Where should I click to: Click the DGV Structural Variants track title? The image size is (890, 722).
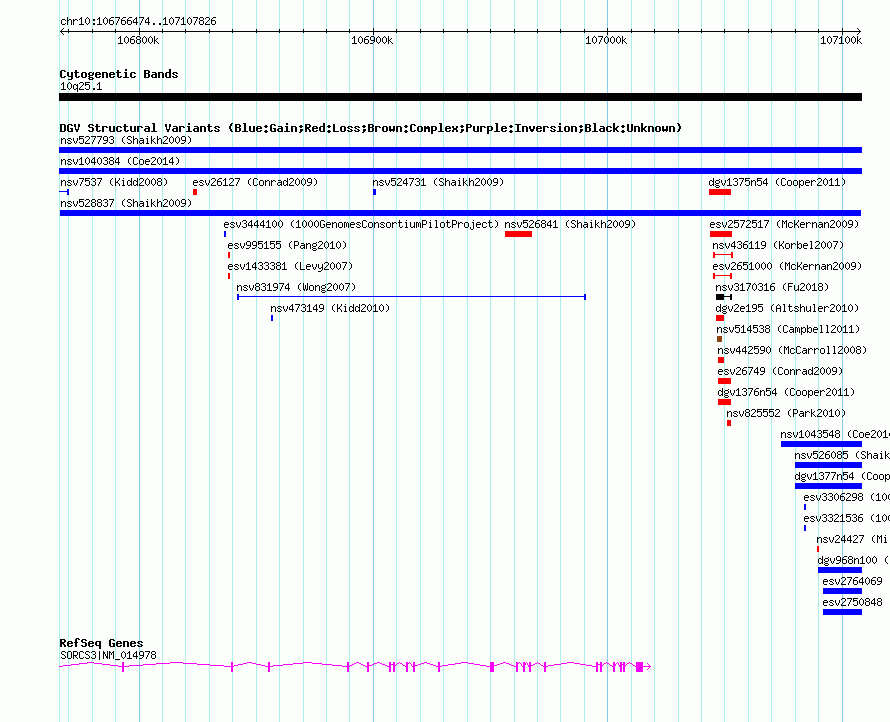[370, 128]
